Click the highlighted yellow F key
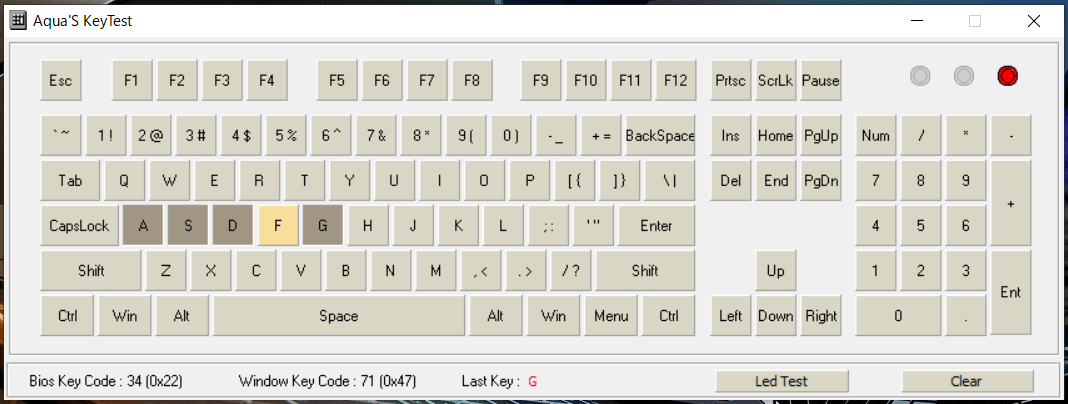This screenshot has width=1068, height=404. pyautogui.click(x=278, y=225)
